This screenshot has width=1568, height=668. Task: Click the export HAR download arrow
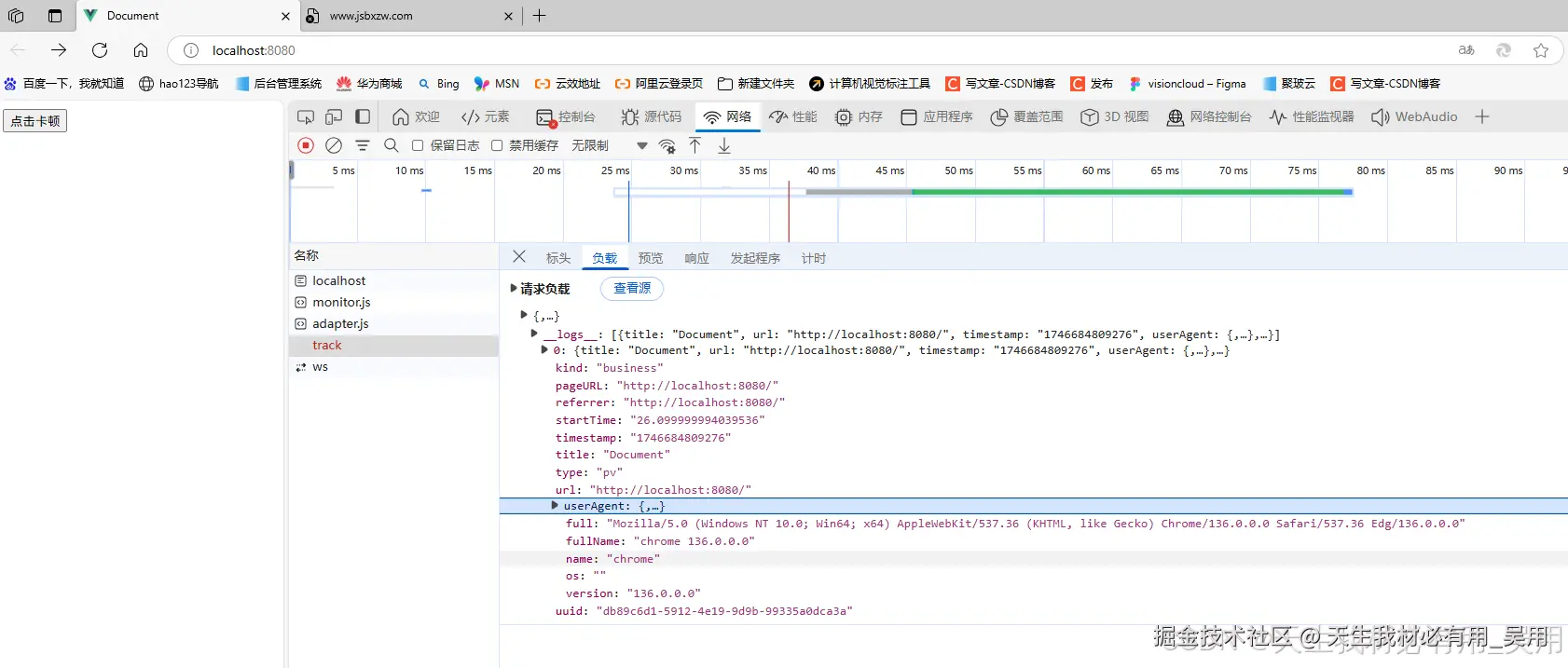724,145
